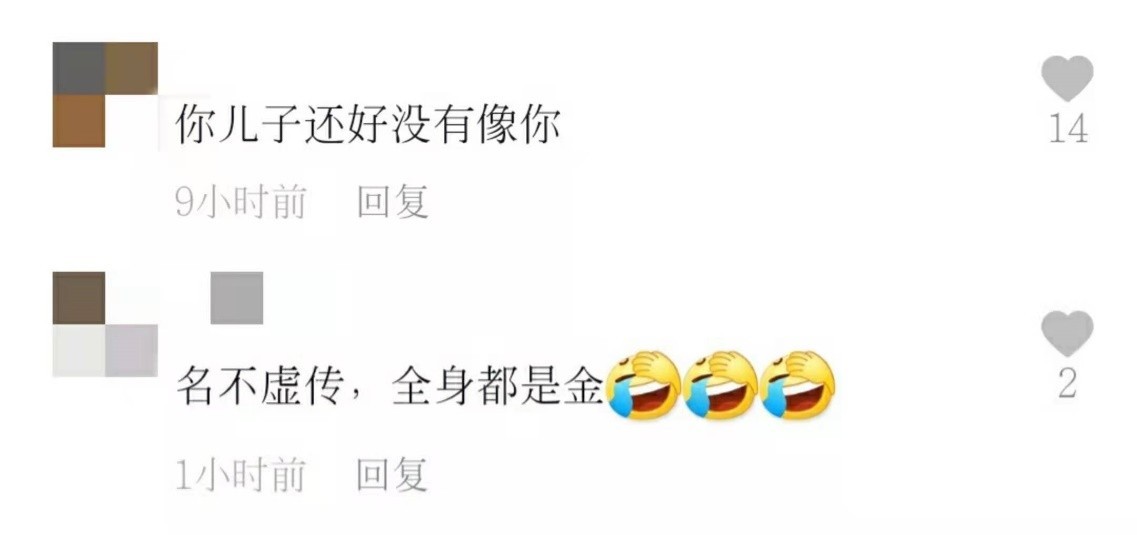Click the like count showing 2
Viewport: 1137px width, 535px height.
[x=1067, y=384]
